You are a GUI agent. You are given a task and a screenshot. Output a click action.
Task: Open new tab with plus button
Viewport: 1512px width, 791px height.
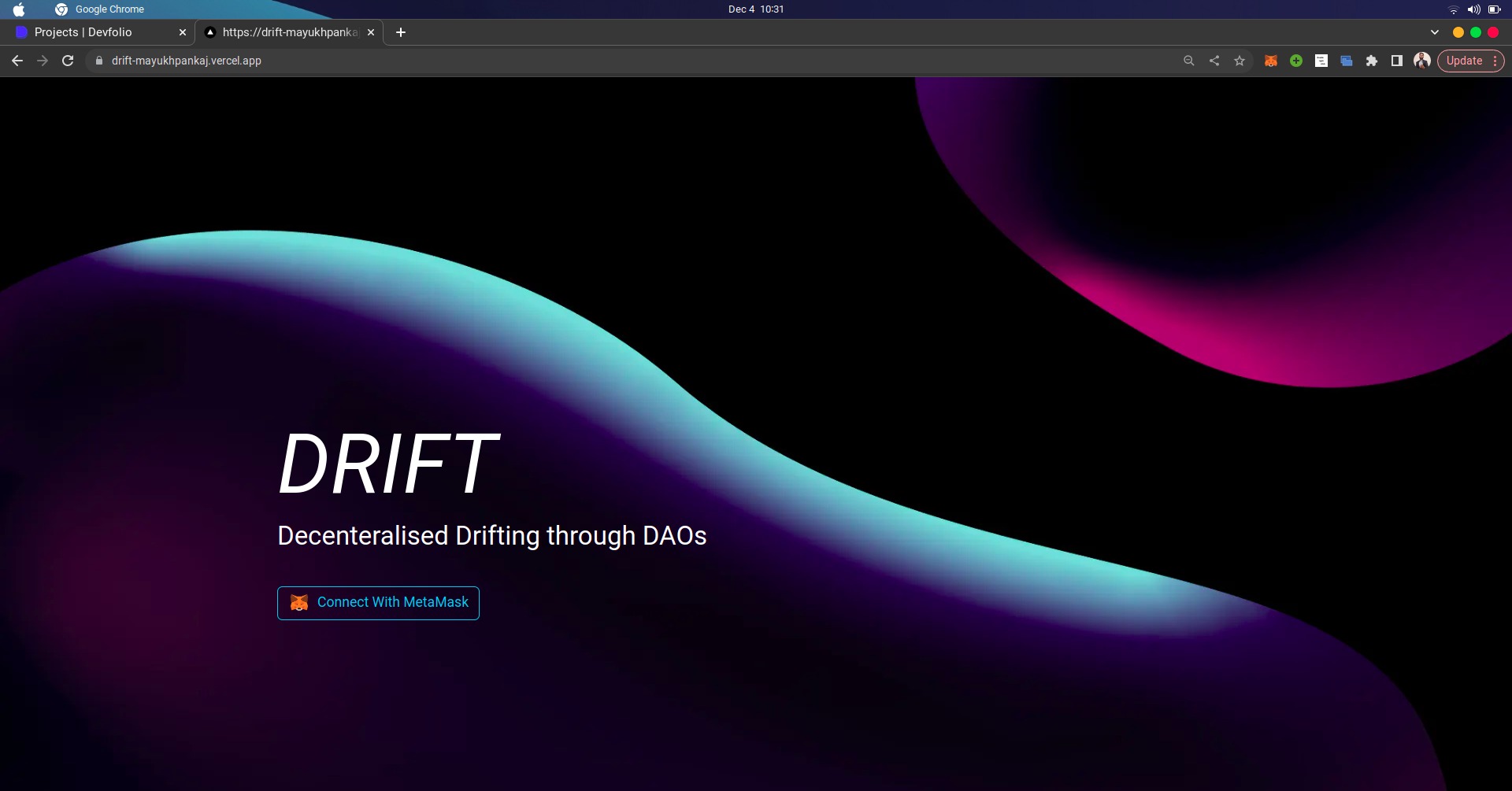pos(401,32)
